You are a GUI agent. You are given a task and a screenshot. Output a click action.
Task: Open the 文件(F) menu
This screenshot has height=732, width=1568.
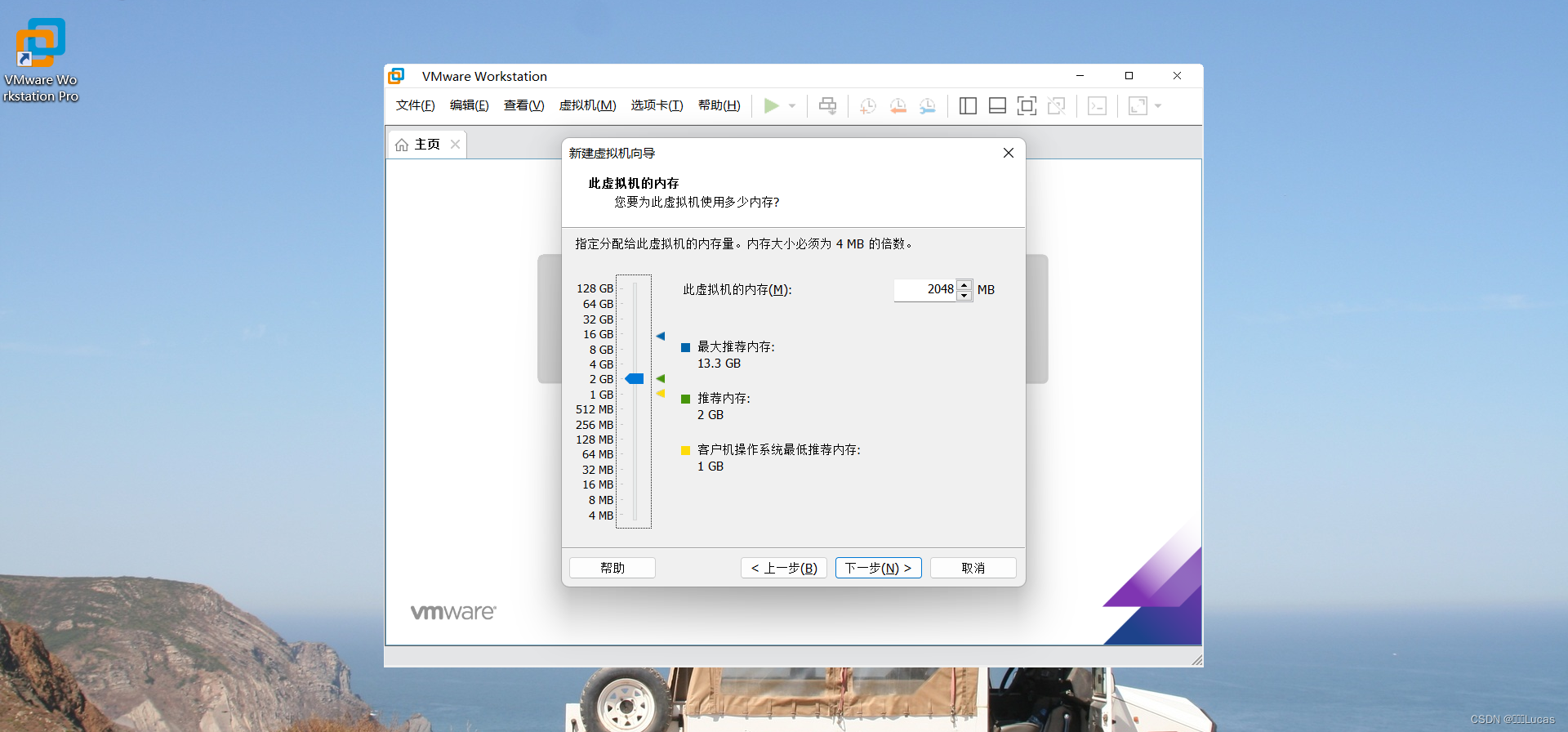click(415, 105)
